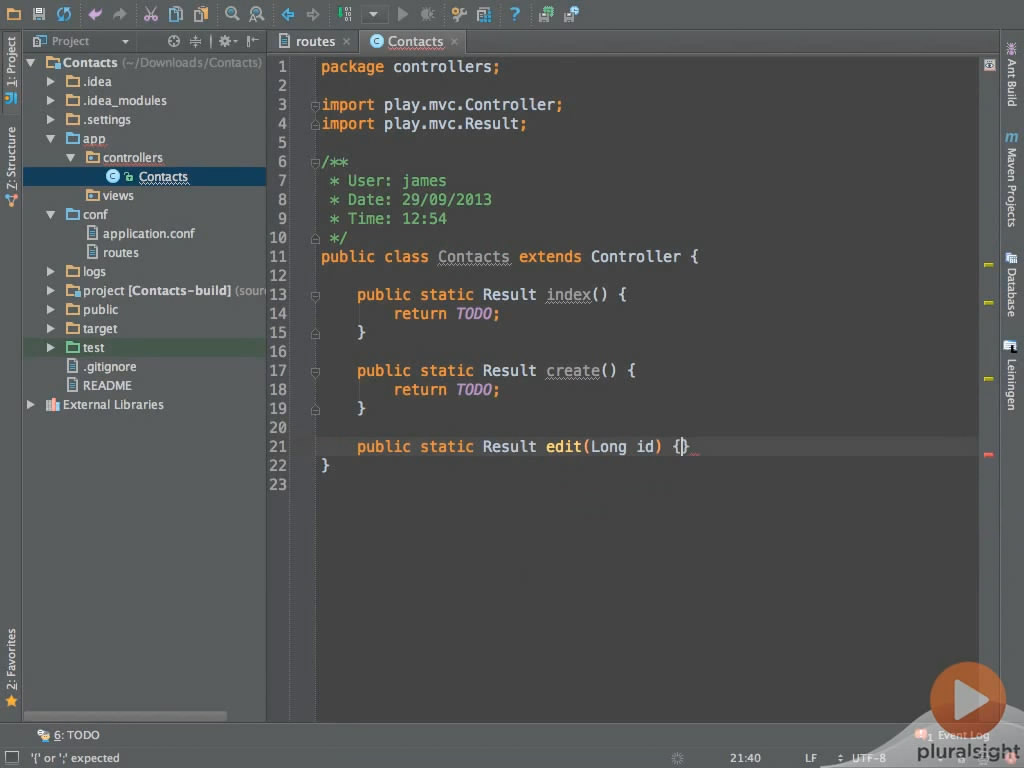Screen dimensions: 1024x768
Task: Click the Scroll from Source target icon
Action: [173, 41]
